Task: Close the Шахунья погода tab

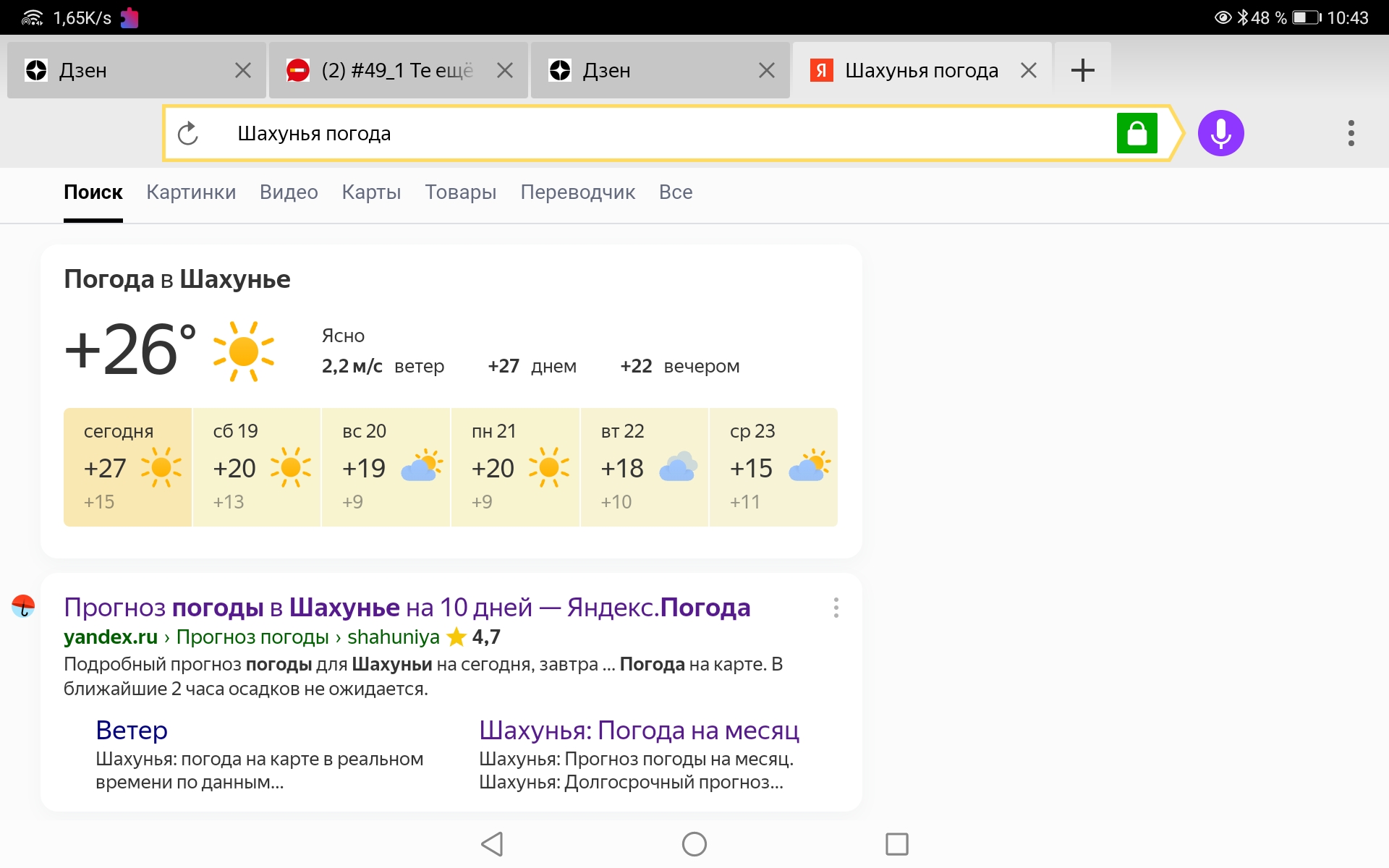Action: point(1029,70)
